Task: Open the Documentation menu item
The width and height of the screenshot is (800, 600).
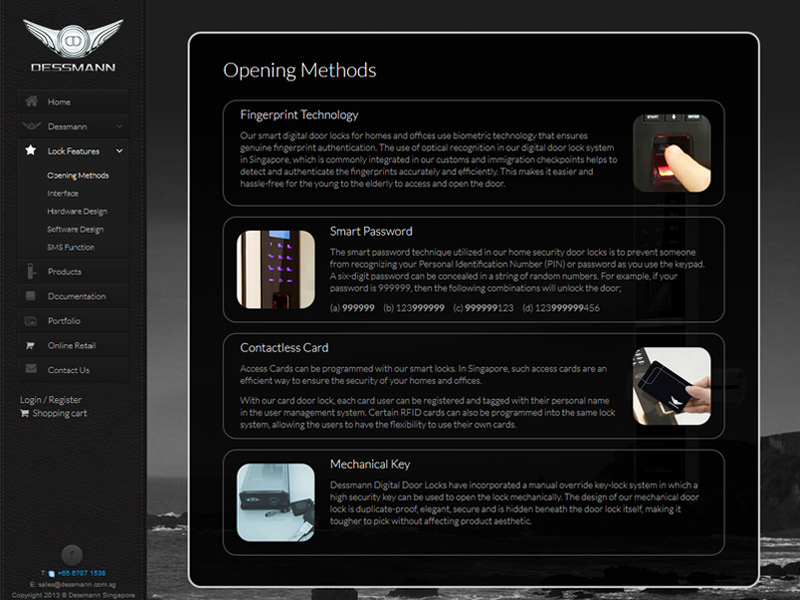Action: [73, 296]
